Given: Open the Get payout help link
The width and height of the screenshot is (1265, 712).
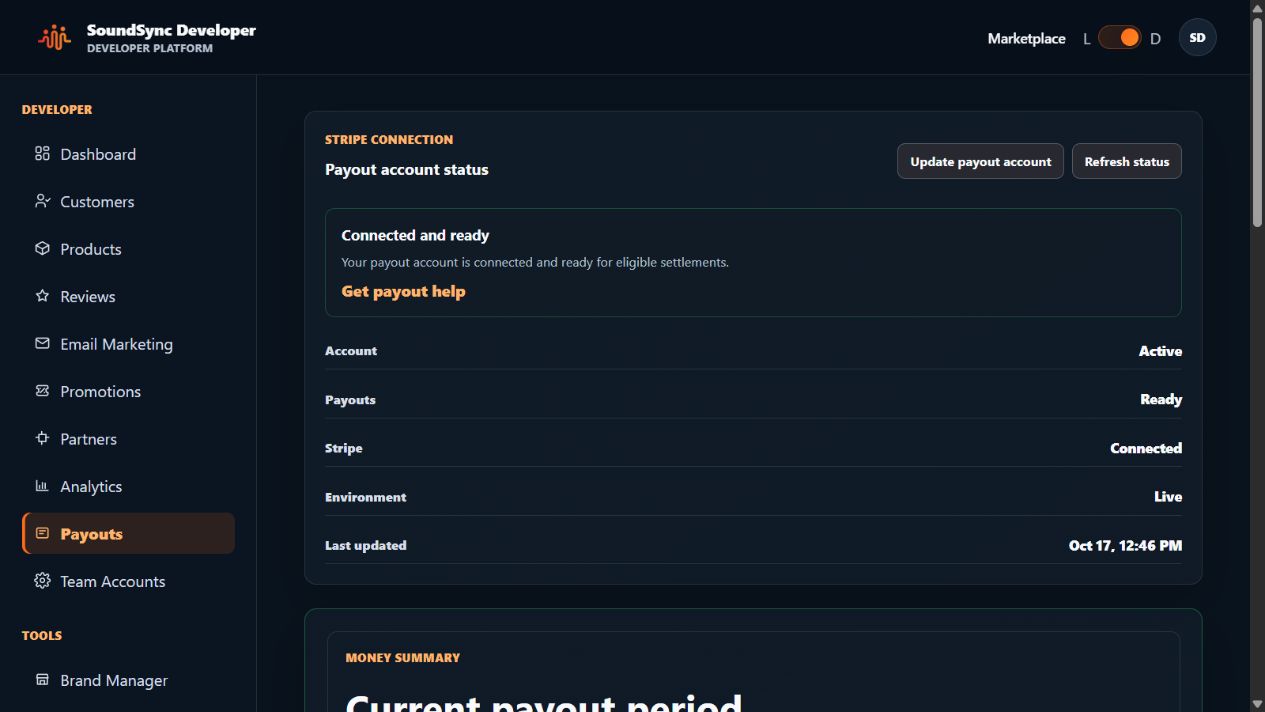Looking at the screenshot, I should click(403, 291).
